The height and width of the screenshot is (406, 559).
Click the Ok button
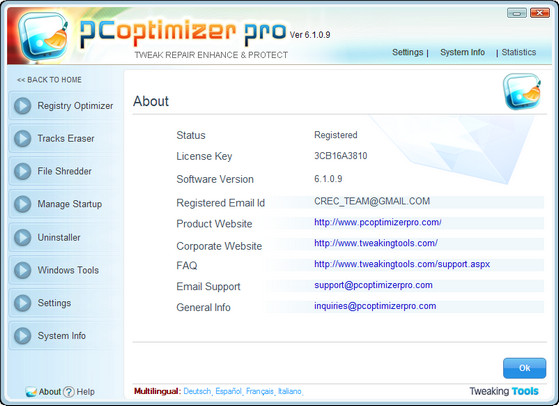point(524,368)
